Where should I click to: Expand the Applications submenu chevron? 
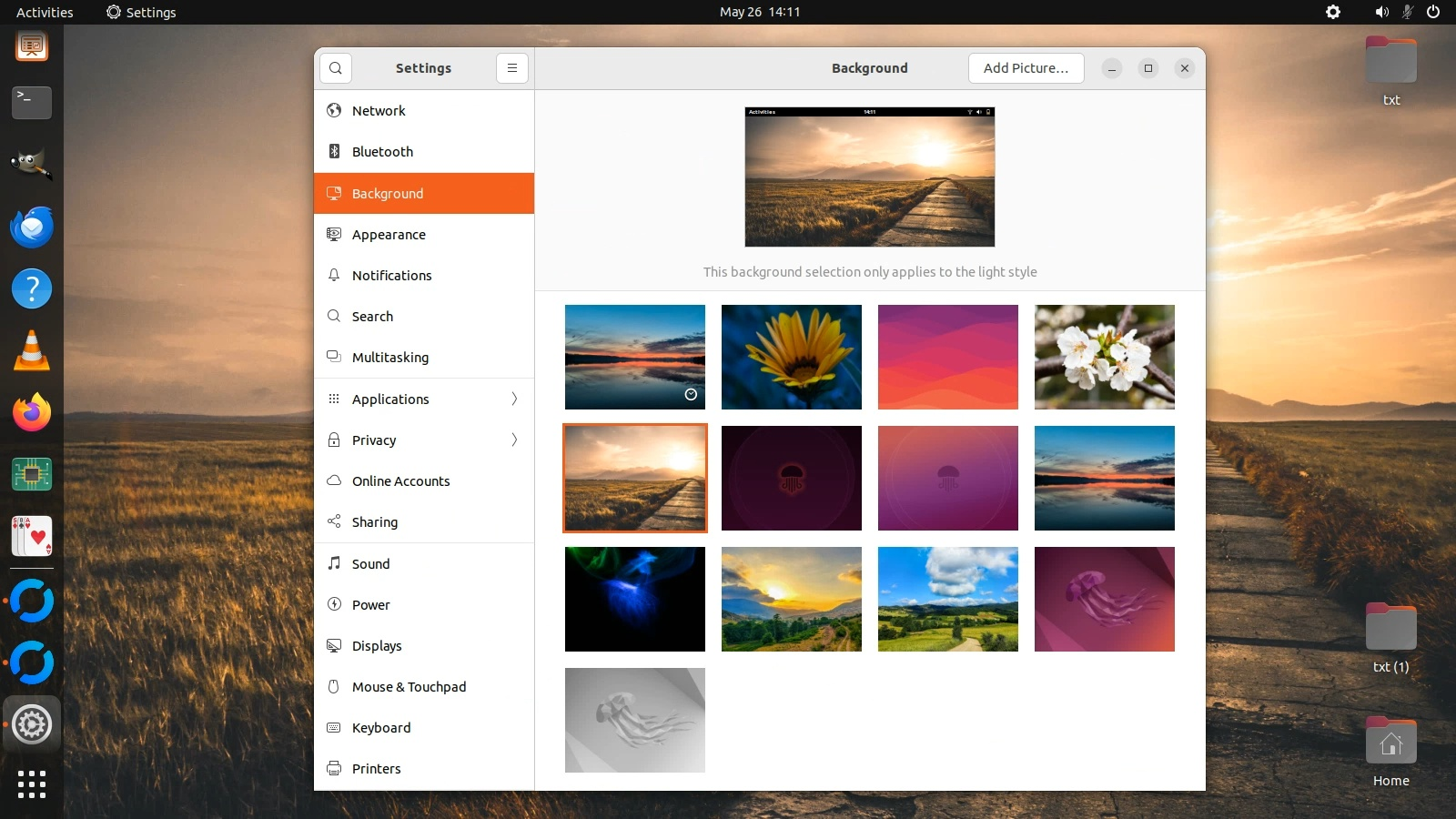[x=514, y=399]
